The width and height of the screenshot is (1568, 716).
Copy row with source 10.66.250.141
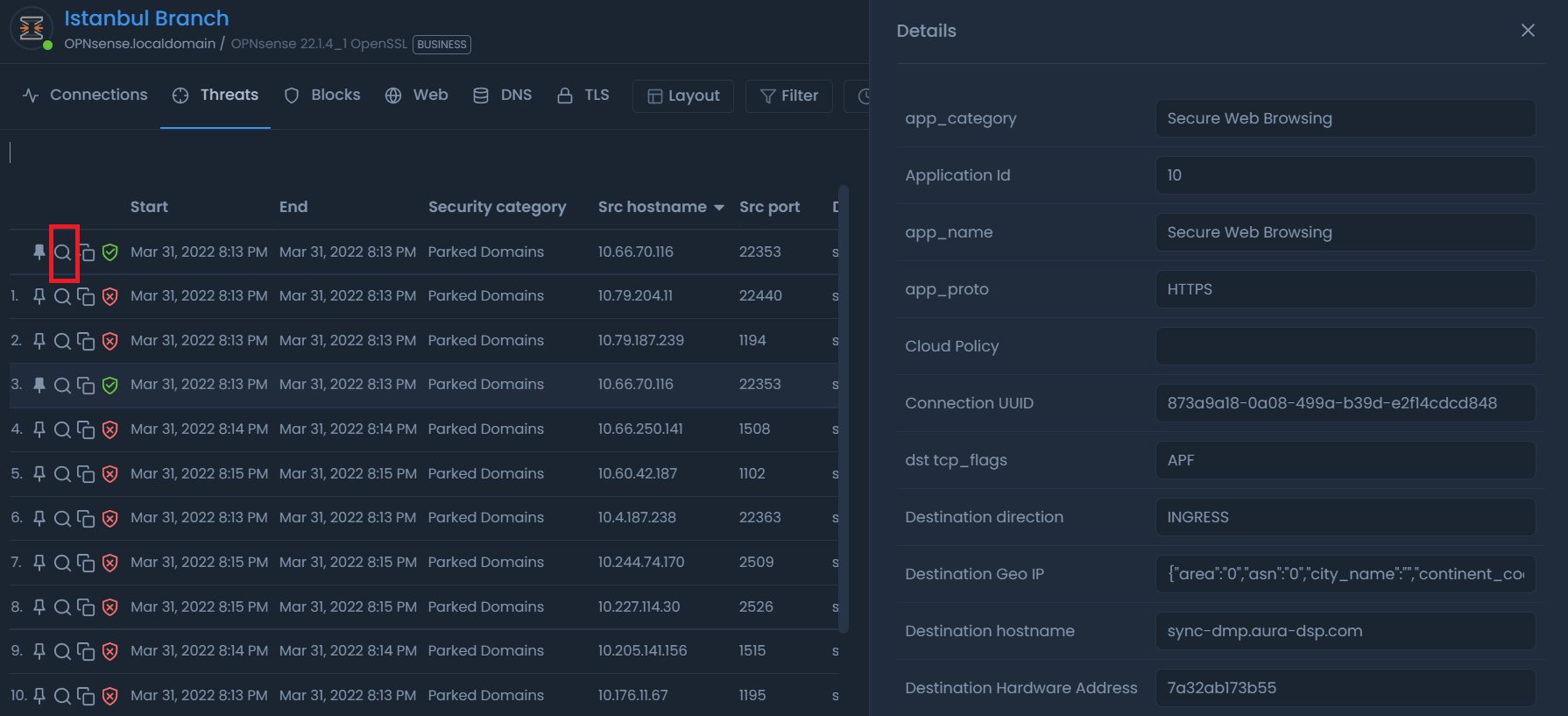point(86,429)
